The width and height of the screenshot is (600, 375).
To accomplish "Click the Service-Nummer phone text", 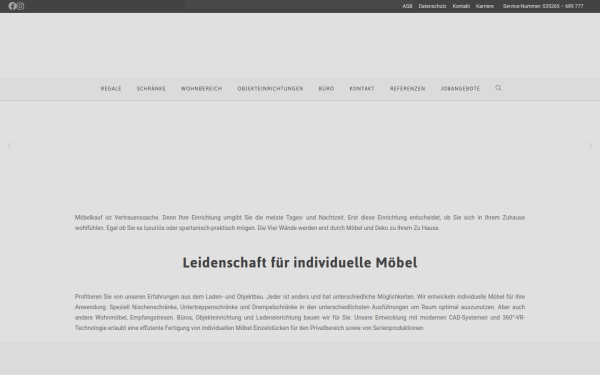I will pos(543,6).
